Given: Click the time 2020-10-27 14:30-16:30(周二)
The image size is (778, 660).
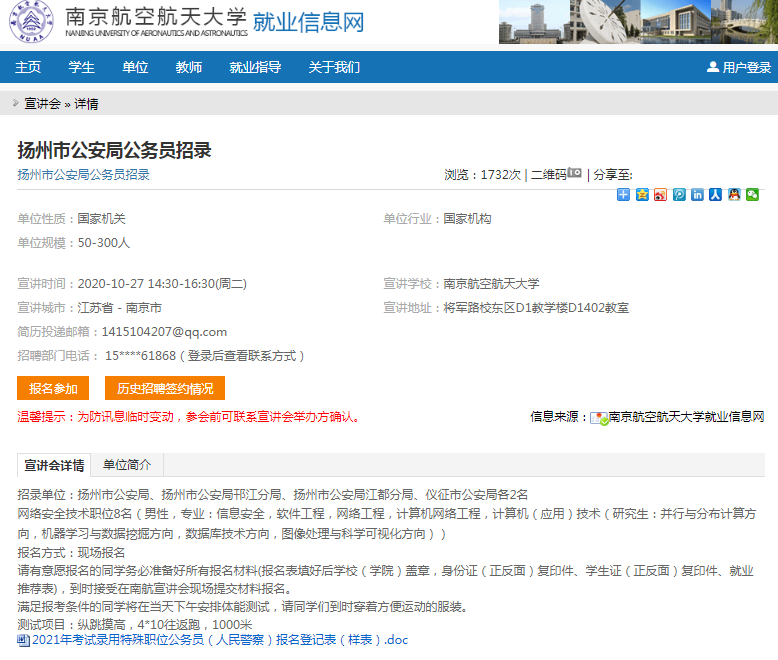Looking at the screenshot, I should [x=162, y=284].
